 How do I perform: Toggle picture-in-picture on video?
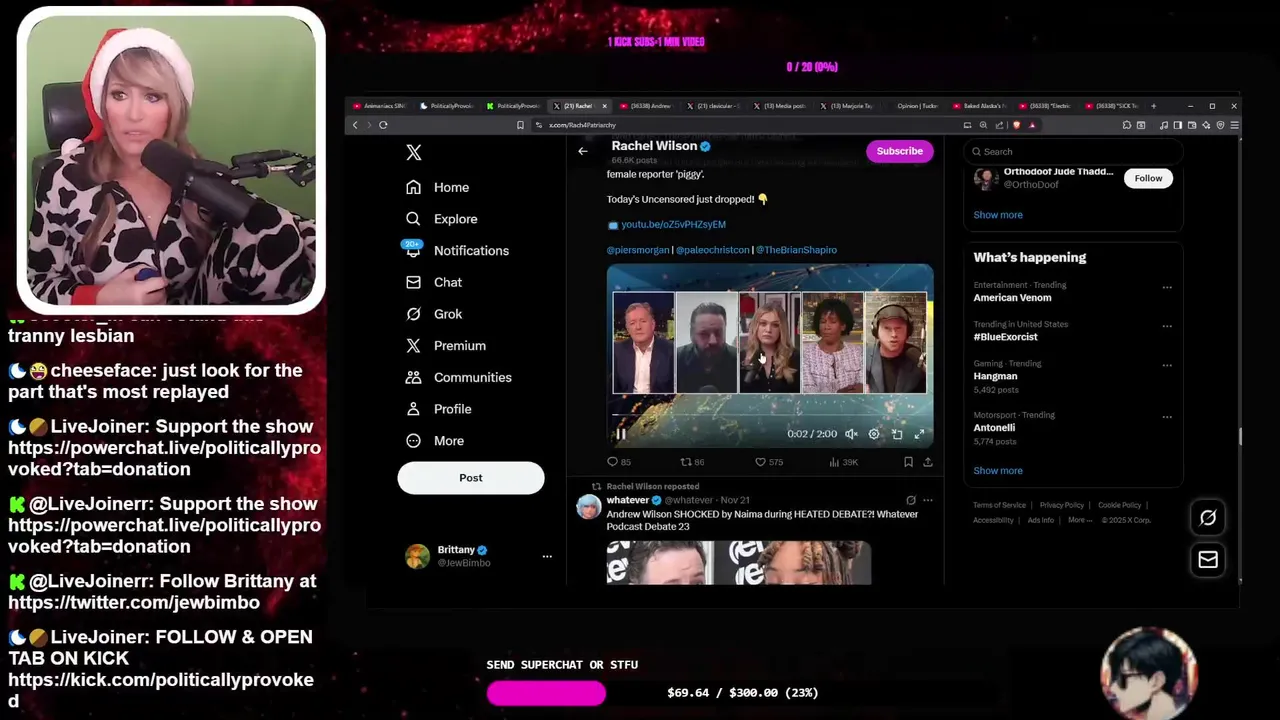897,434
